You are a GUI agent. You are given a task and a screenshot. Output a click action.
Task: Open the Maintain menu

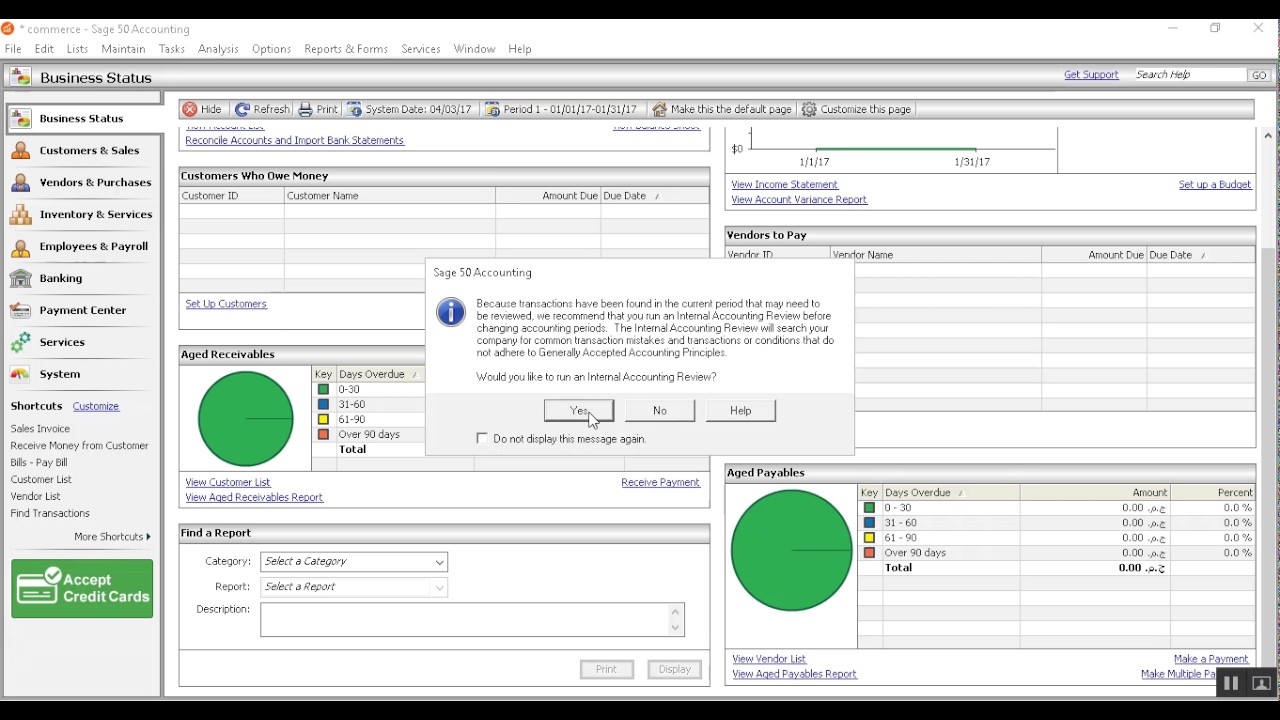click(123, 48)
